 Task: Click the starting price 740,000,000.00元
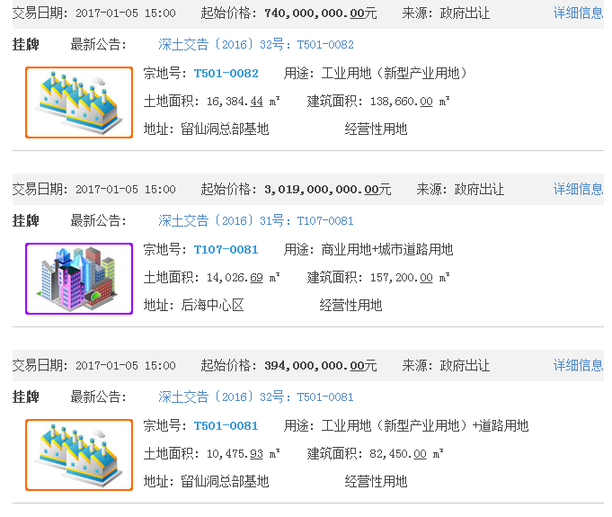(321, 14)
